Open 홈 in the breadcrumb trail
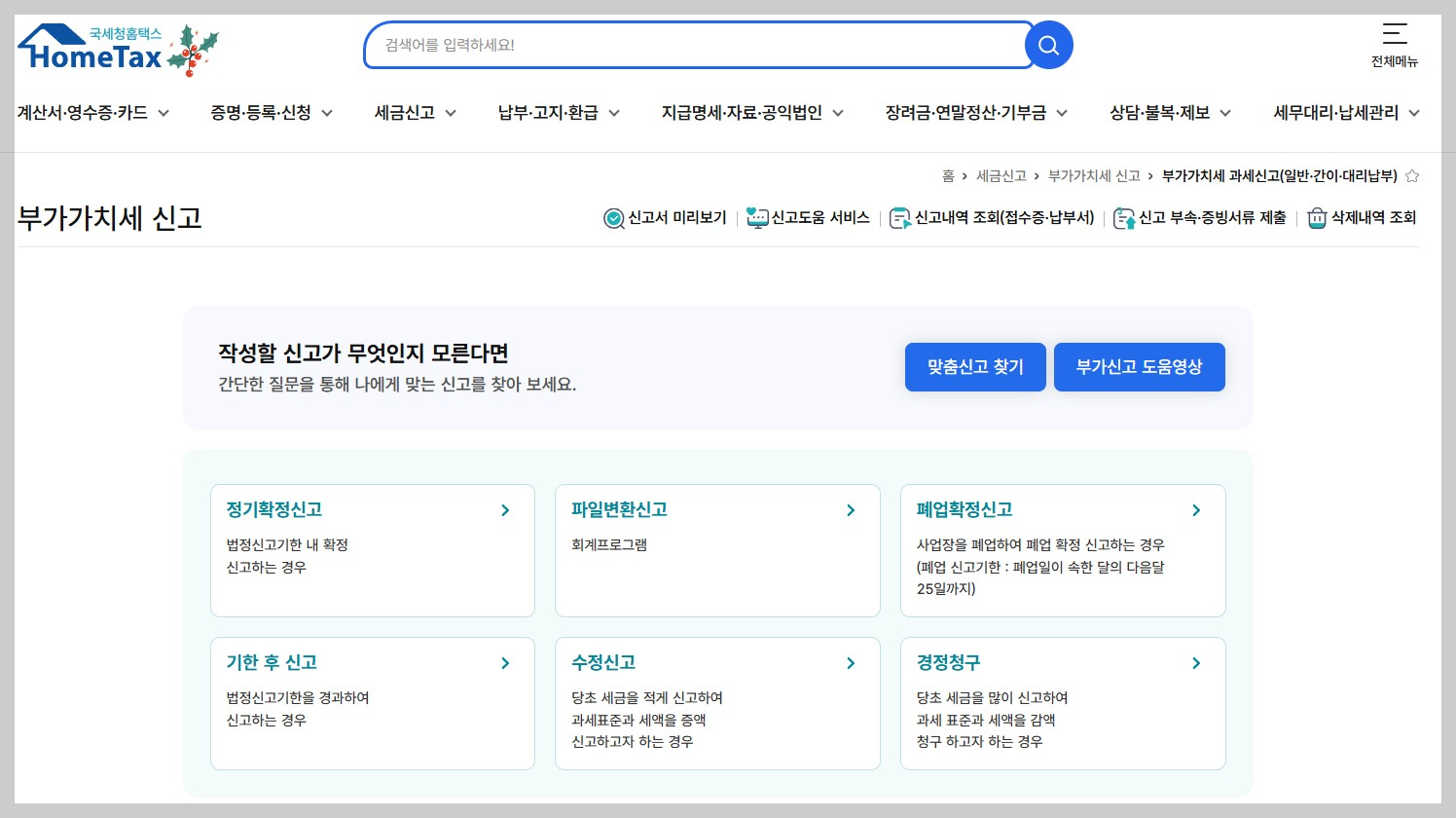Viewport: 1456px width, 818px height. pos(949,175)
